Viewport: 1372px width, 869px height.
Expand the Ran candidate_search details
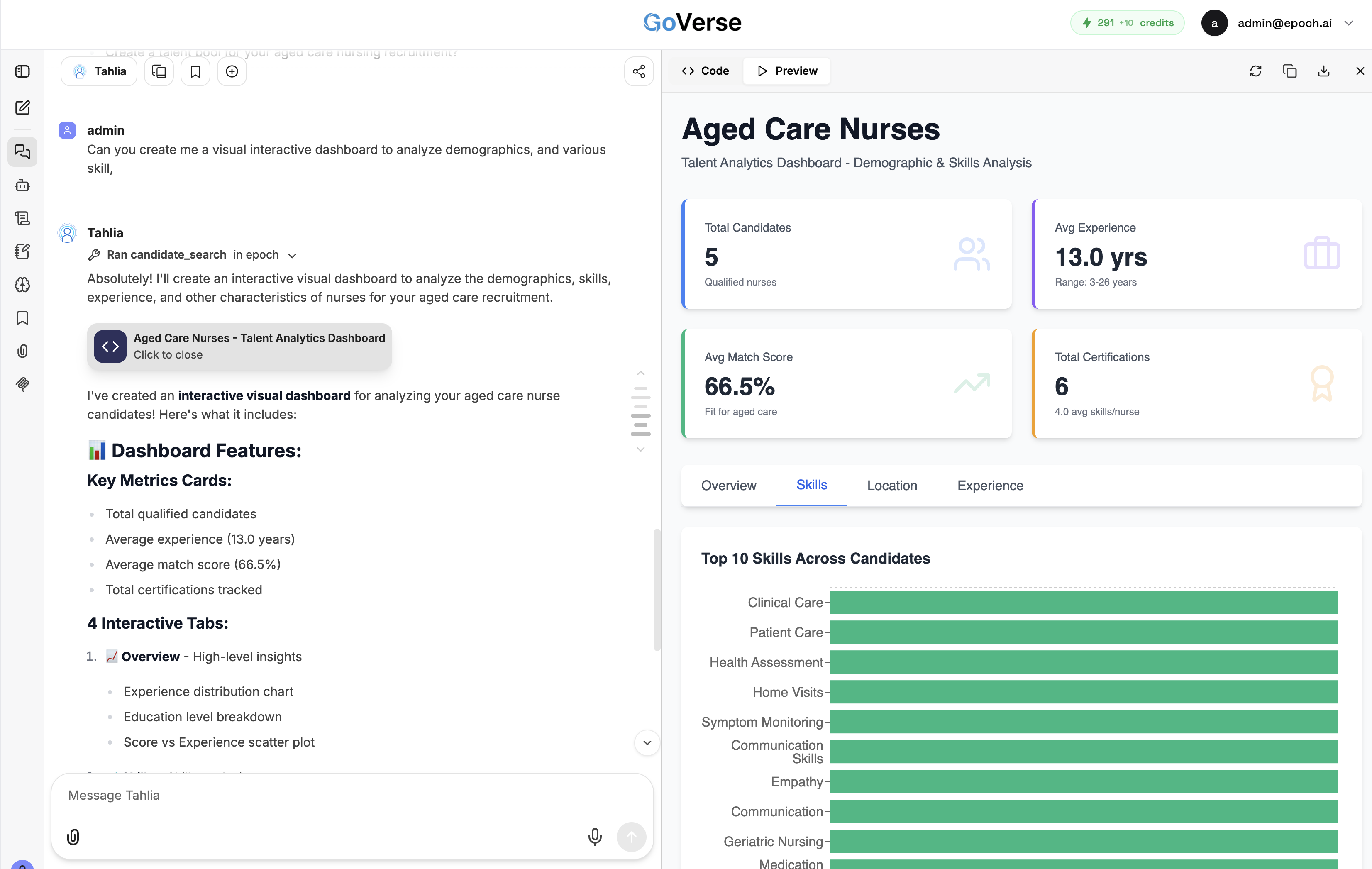[192, 255]
